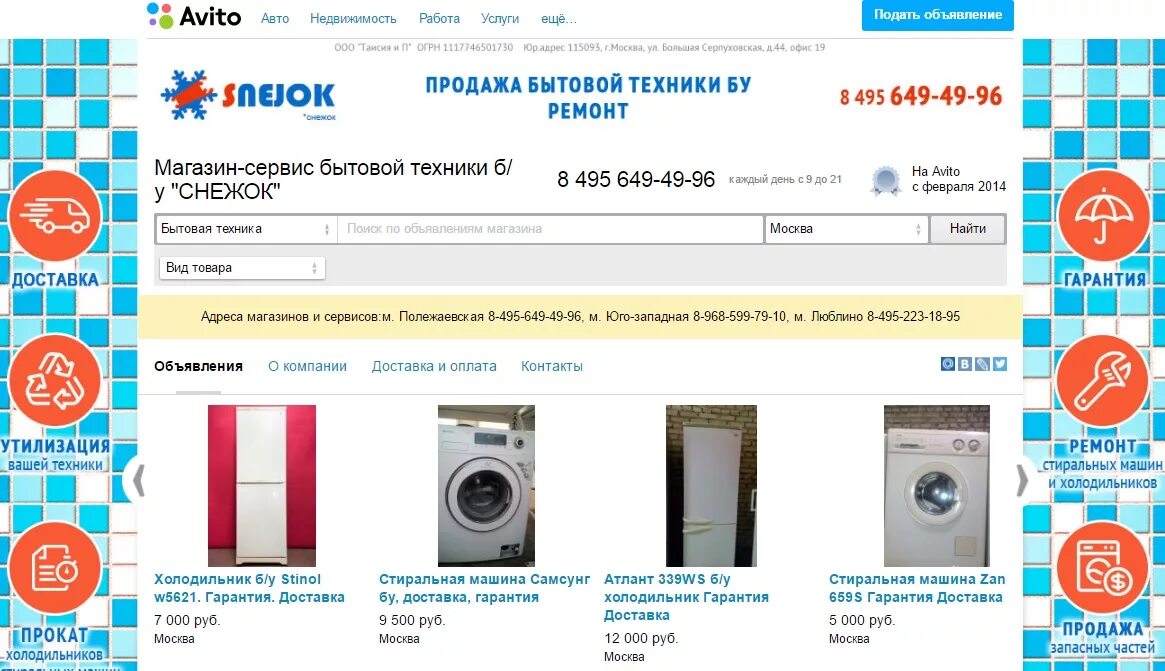Click the Доставка truck icon
The height and width of the screenshot is (671, 1165).
coord(55,215)
